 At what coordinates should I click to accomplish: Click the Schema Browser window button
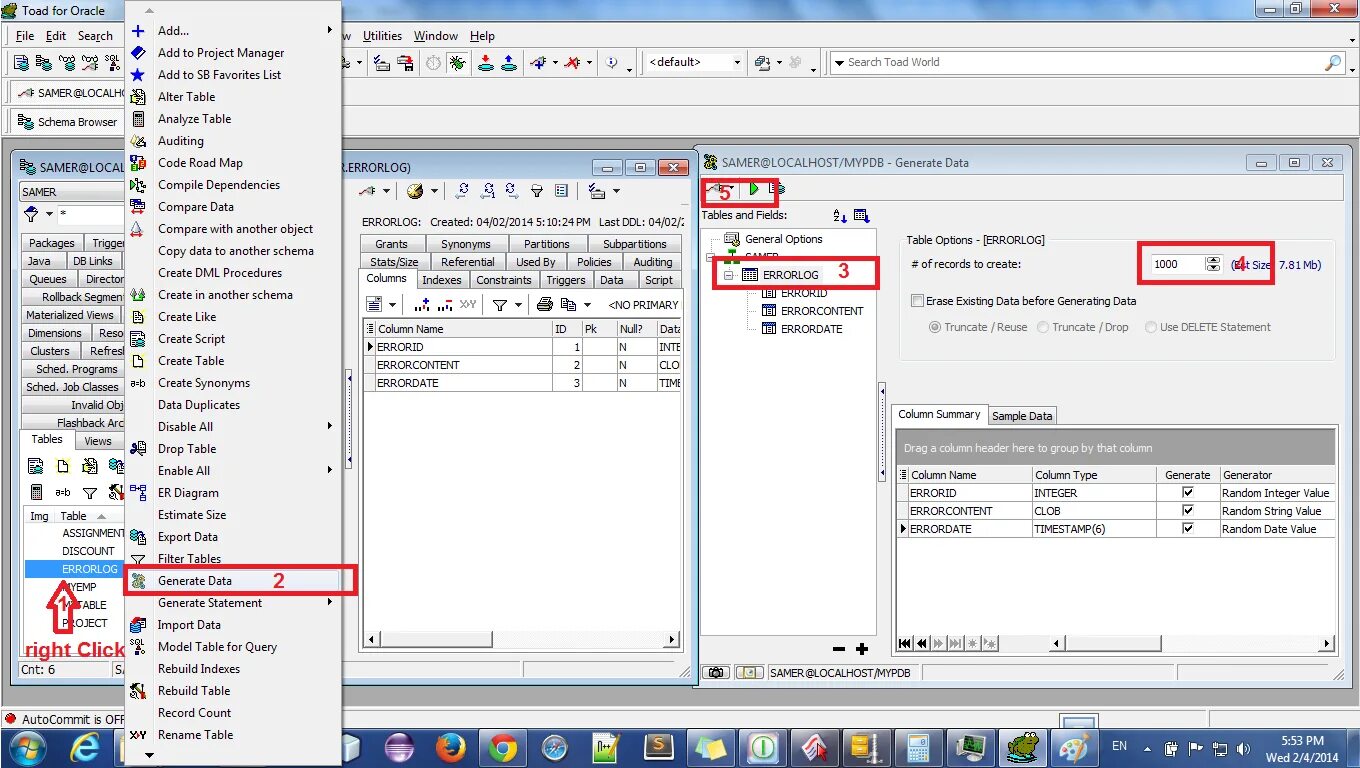[x=67, y=122]
